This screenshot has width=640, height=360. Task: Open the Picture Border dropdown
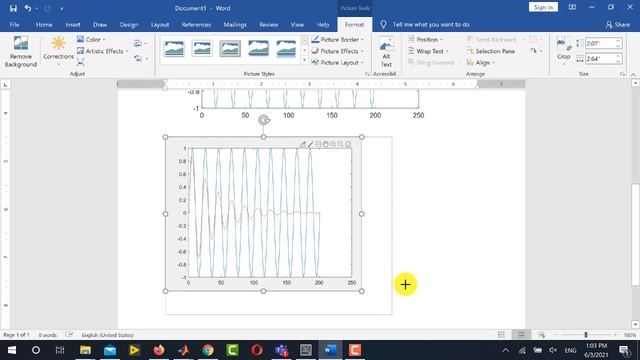point(337,40)
